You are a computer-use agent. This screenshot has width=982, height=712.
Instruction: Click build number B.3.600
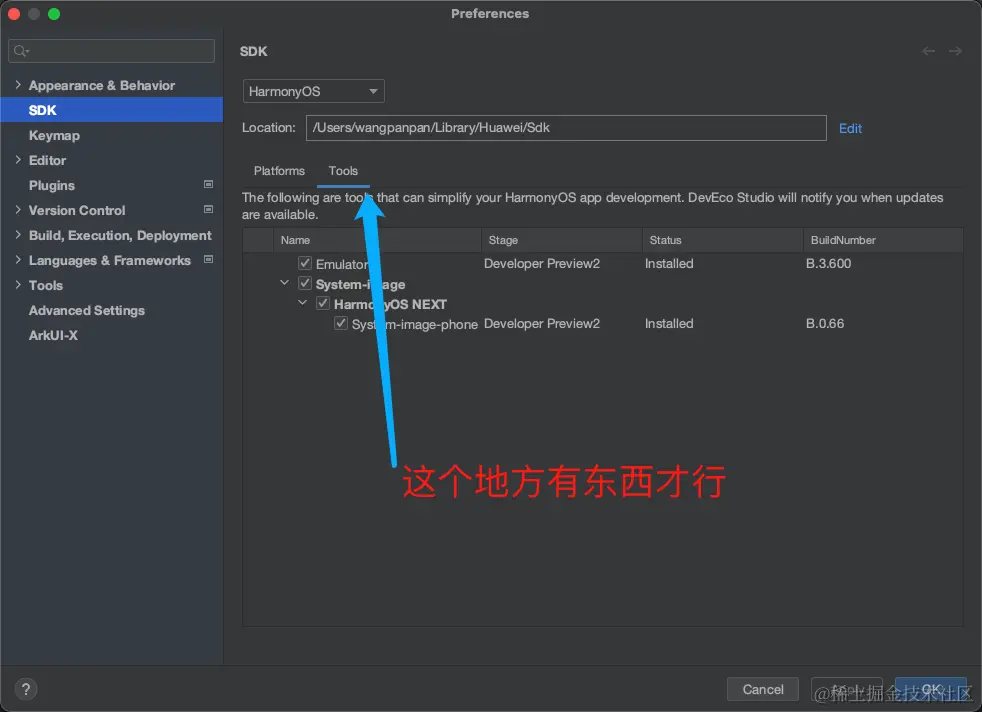(829, 264)
